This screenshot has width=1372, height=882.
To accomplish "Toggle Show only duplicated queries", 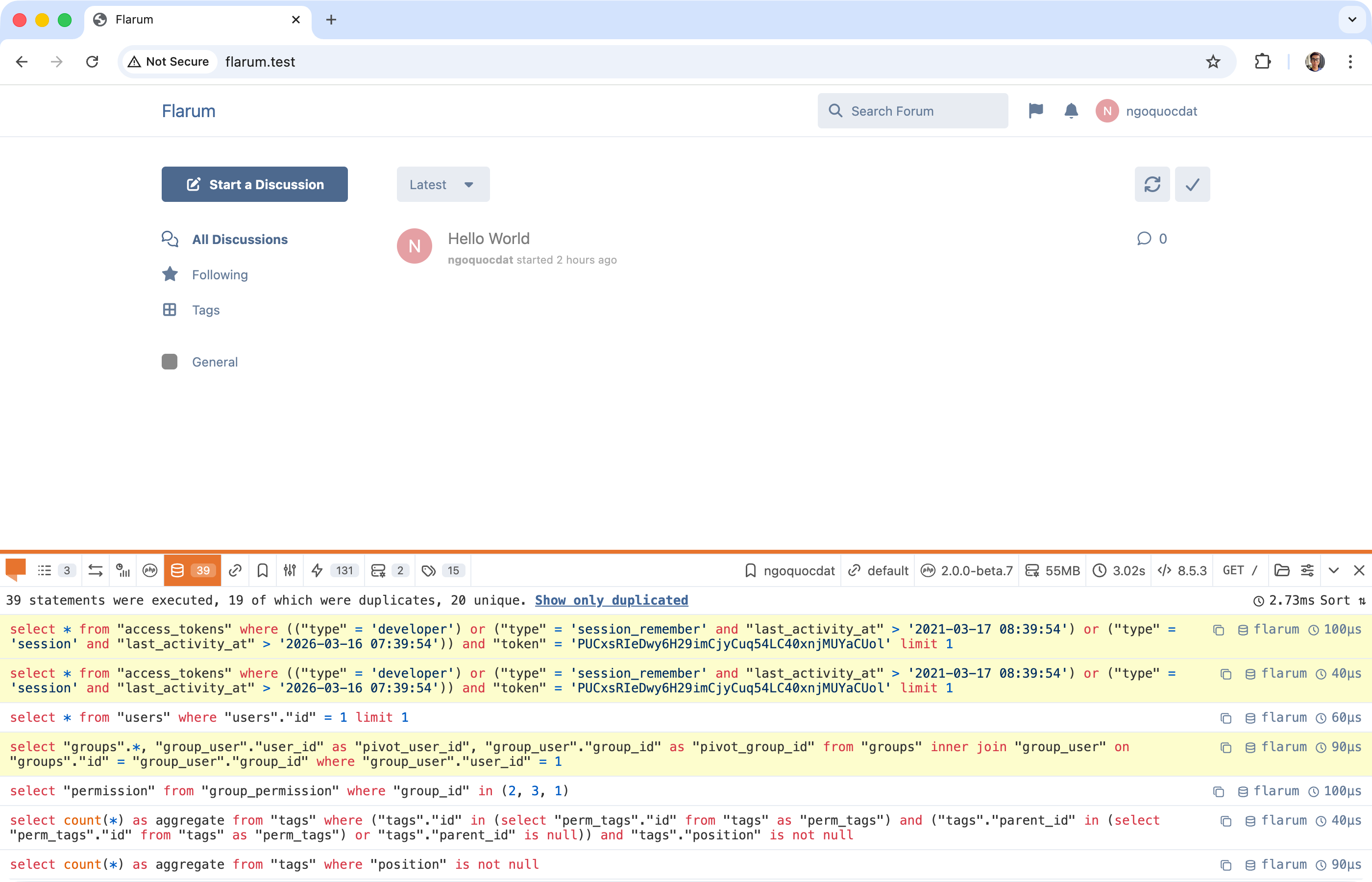I will [x=611, y=600].
